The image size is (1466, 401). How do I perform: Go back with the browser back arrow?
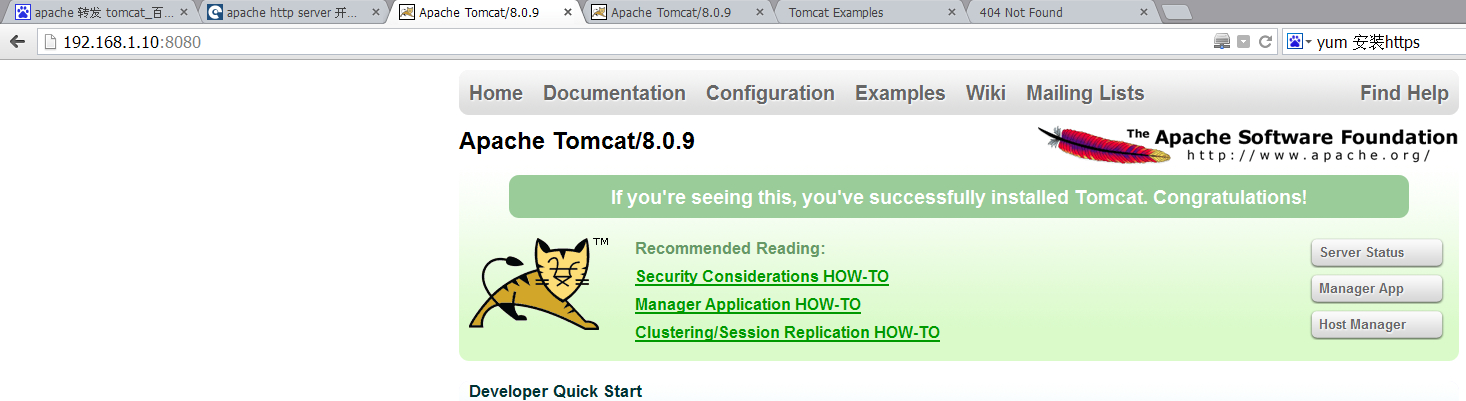click(16, 42)
